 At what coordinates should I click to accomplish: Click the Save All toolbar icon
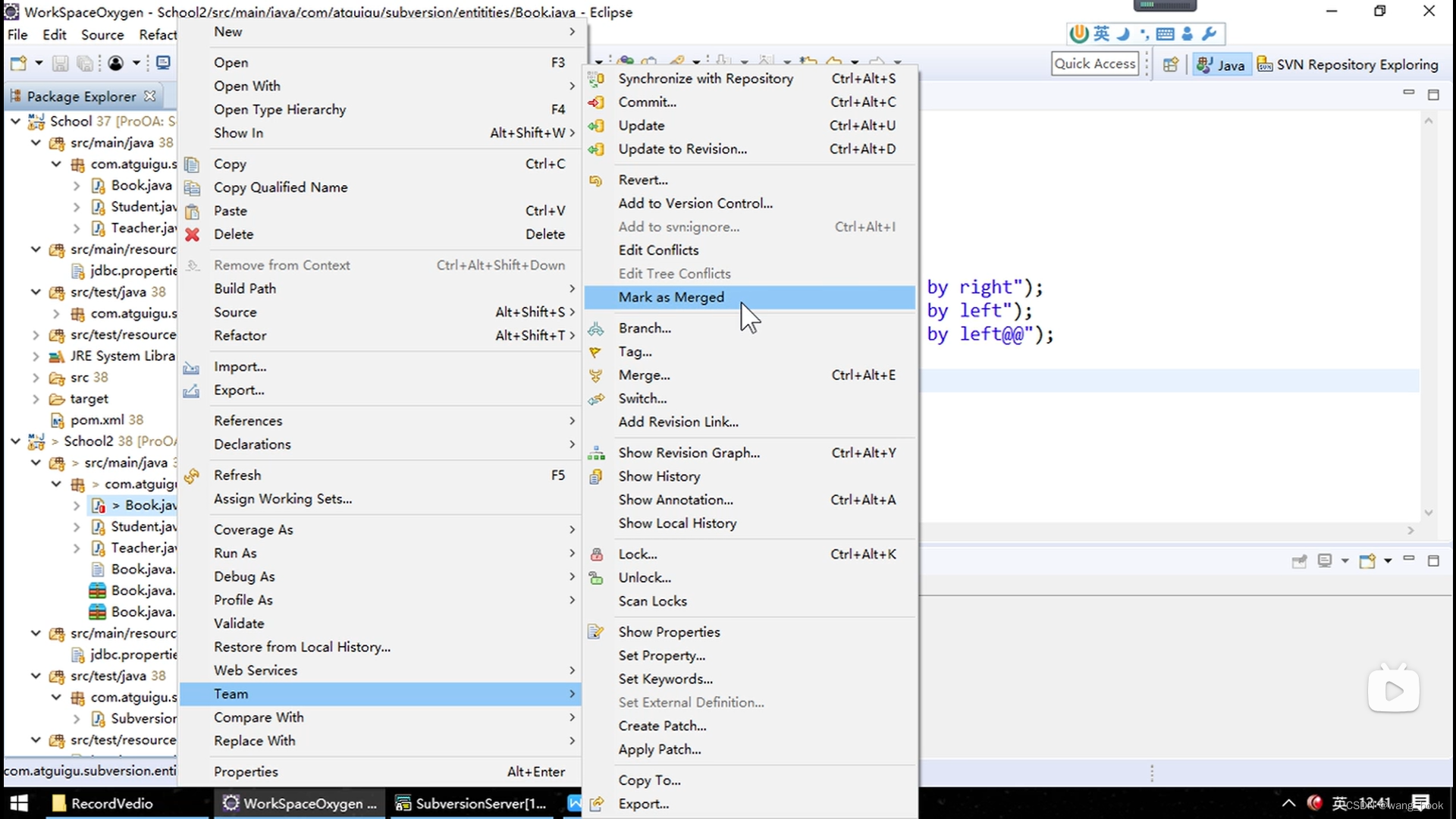pyautogui.click(x=85, y=63)
